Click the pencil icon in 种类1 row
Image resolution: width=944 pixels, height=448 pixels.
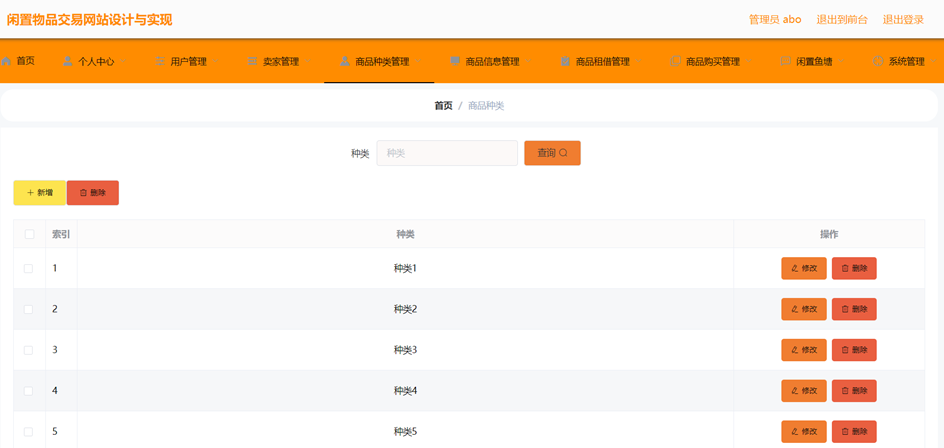click(795, 269)
